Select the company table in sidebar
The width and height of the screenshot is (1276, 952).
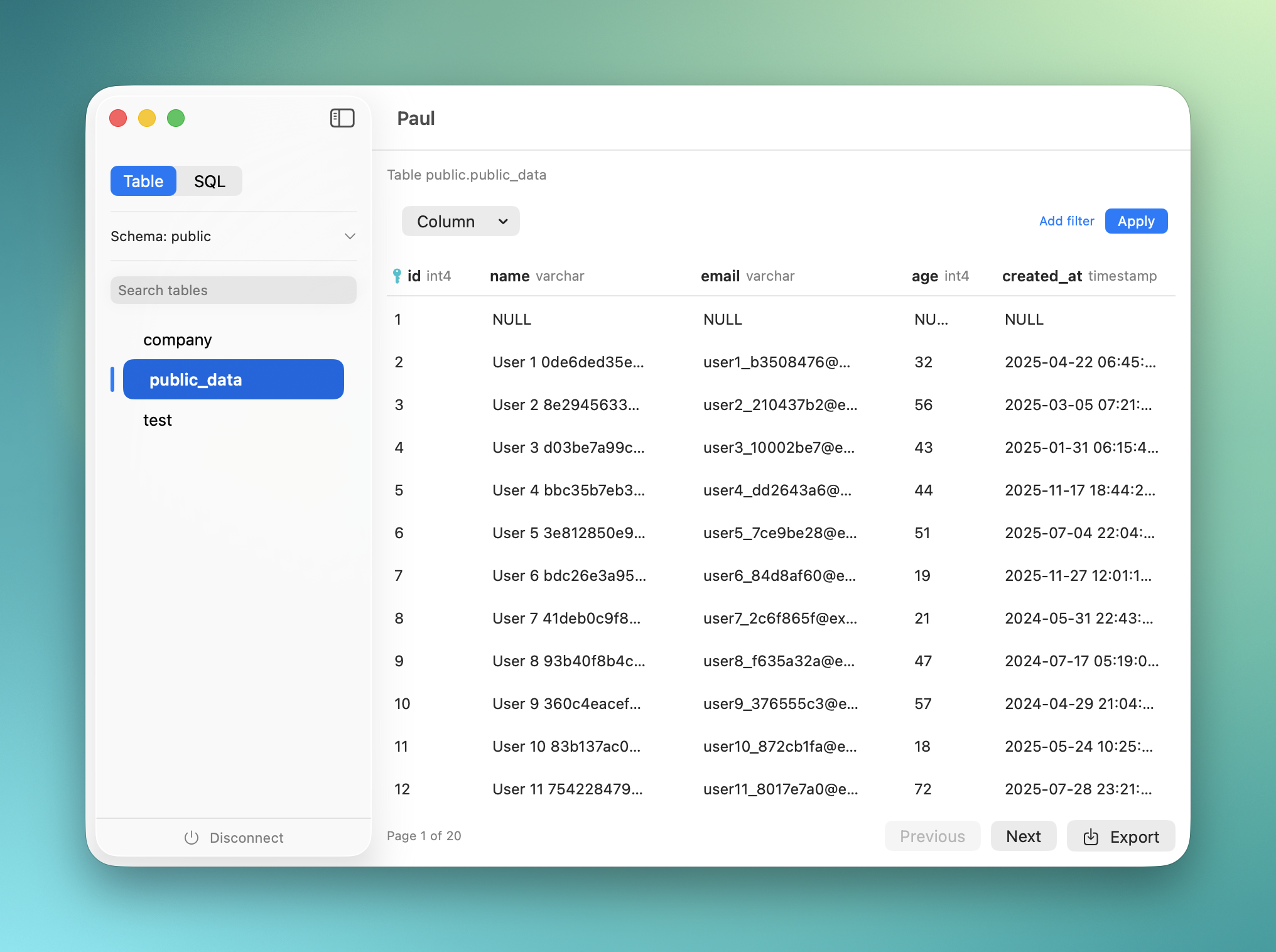[x=177, y=340]
